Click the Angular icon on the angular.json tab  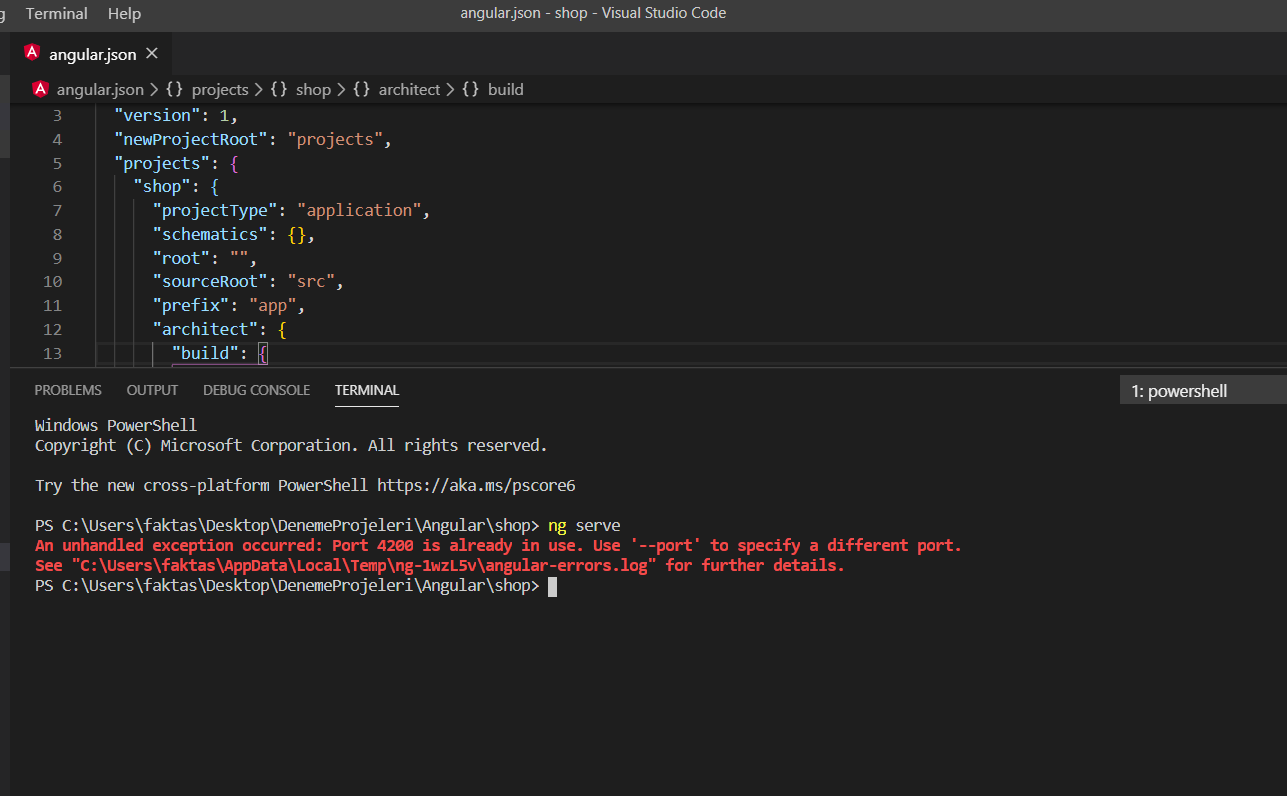point(32,54)
